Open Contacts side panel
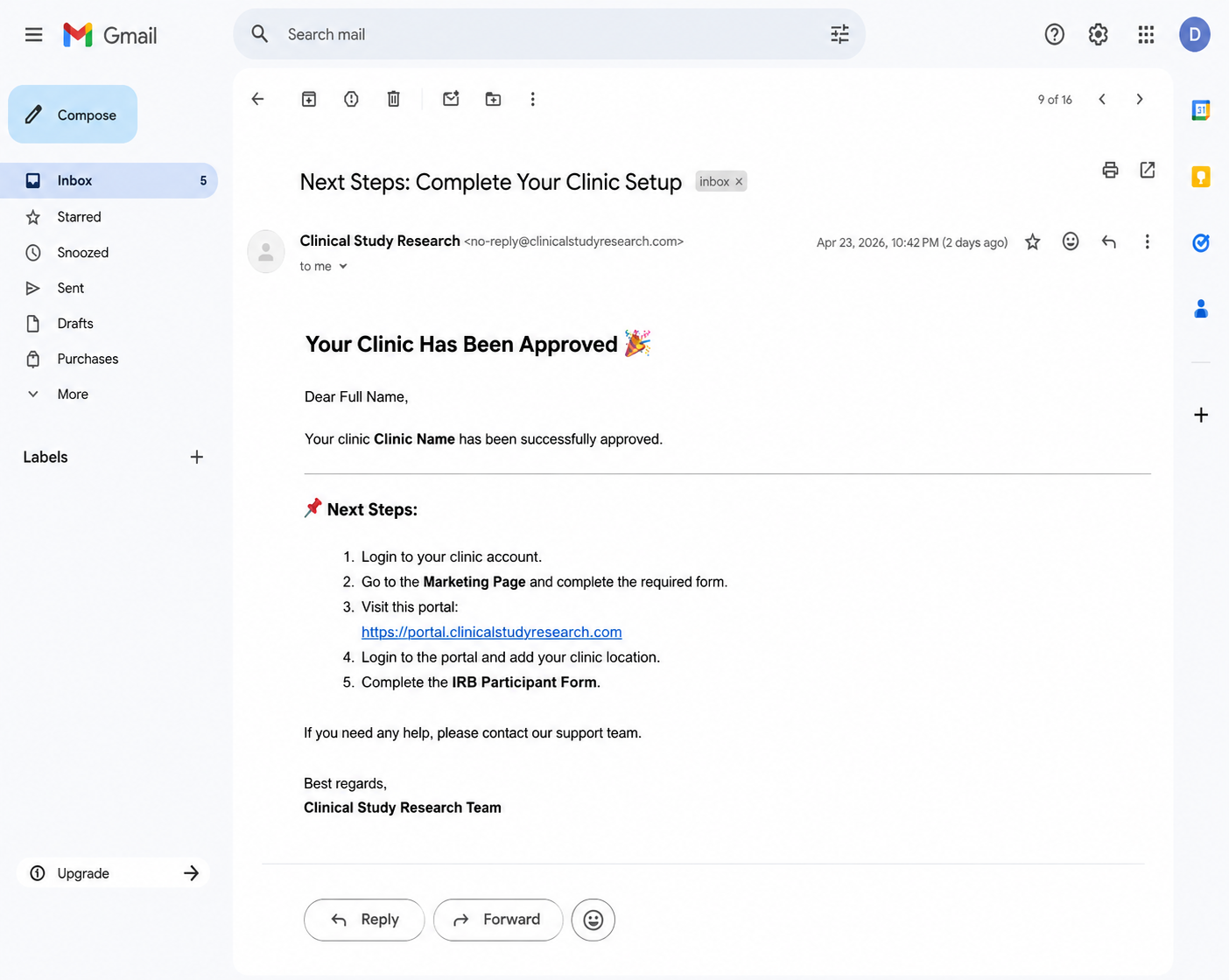The image size is (1229, 980). tap(1201, 309)
